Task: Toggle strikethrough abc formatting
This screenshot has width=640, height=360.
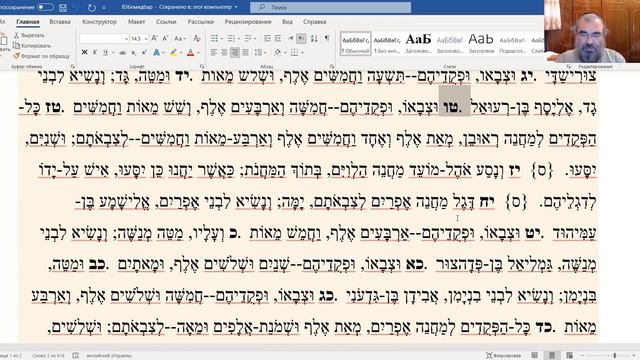Action: 122,52
